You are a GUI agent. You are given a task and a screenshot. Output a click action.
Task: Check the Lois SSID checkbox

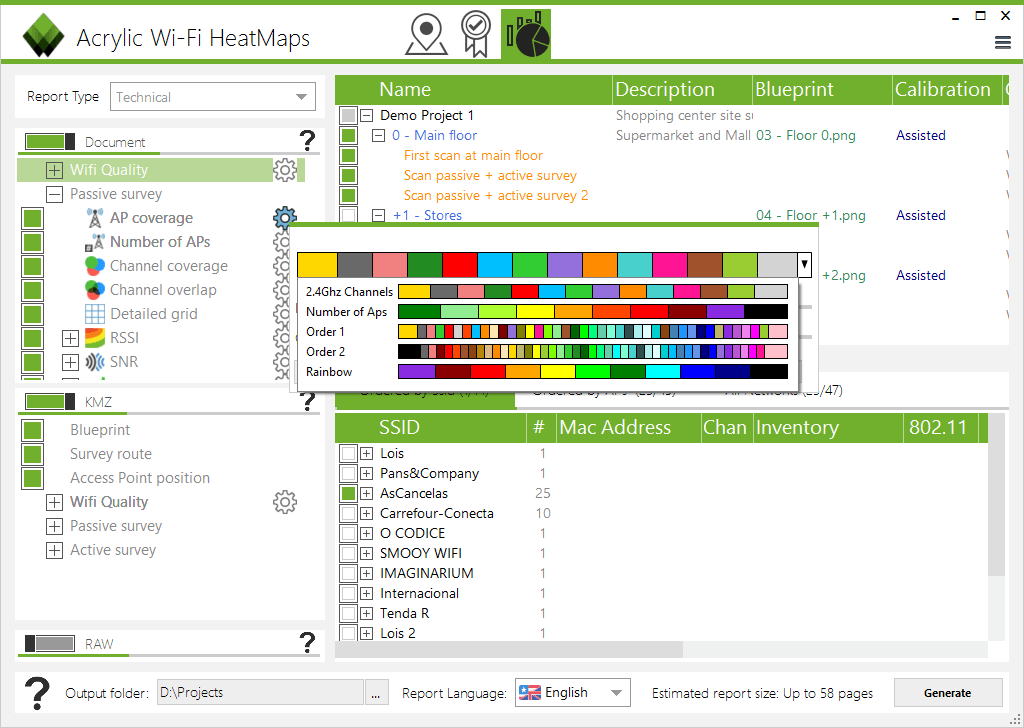click(349, 453)
